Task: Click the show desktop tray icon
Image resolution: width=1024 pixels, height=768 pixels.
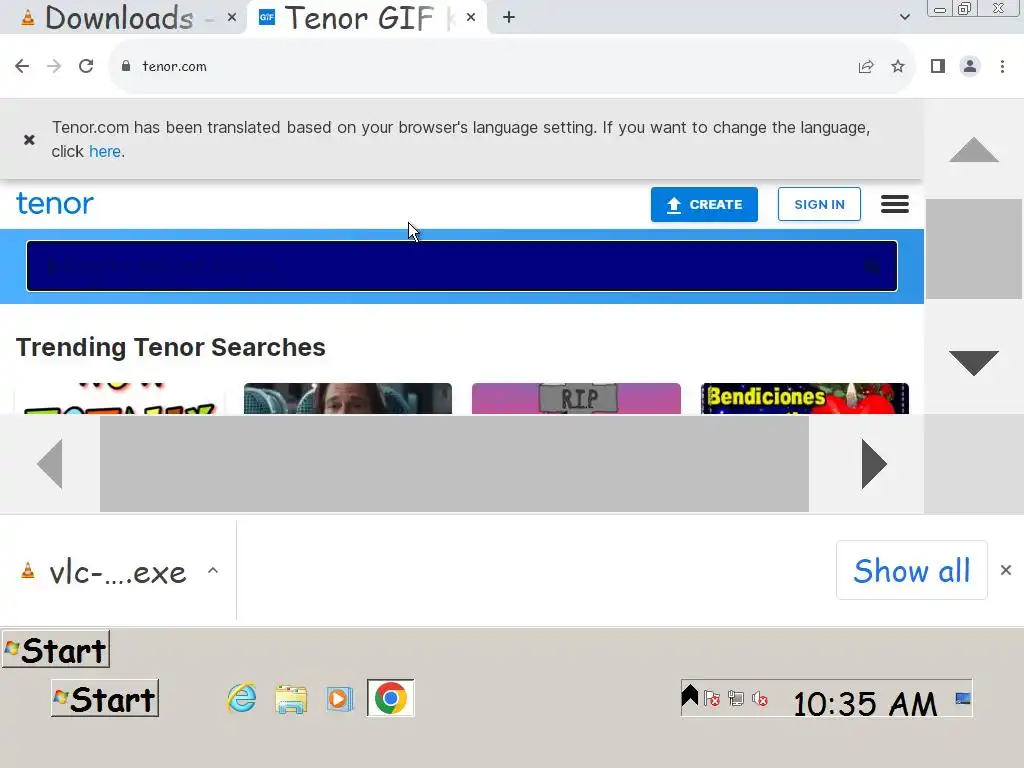Action: [963, 699]
